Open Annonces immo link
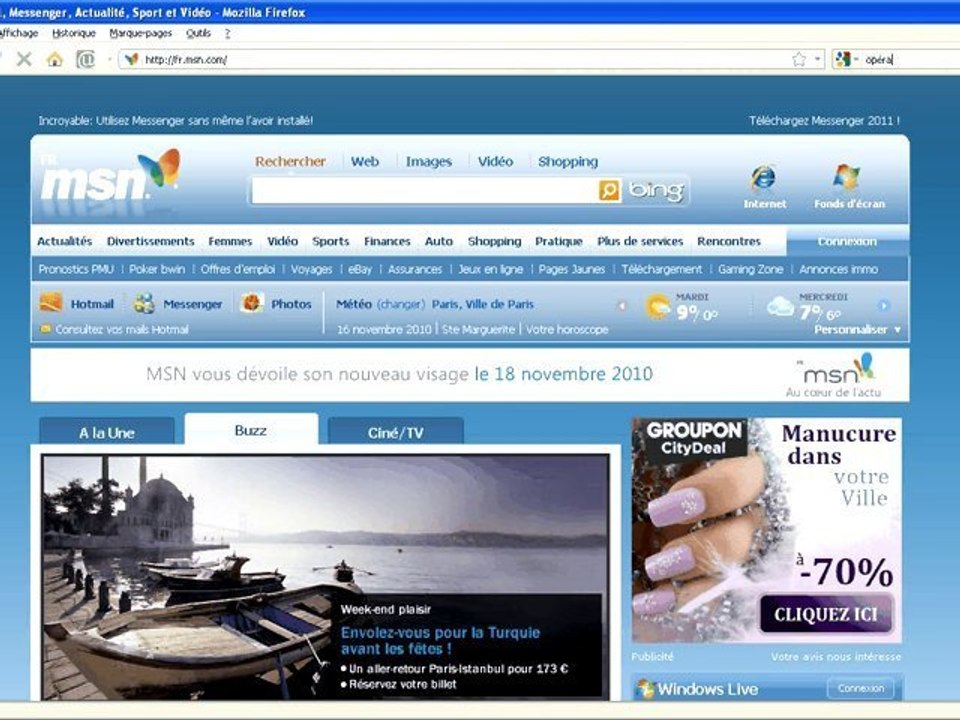The width and height of the screenshot is (960, 720). click(x=838, y=269)
